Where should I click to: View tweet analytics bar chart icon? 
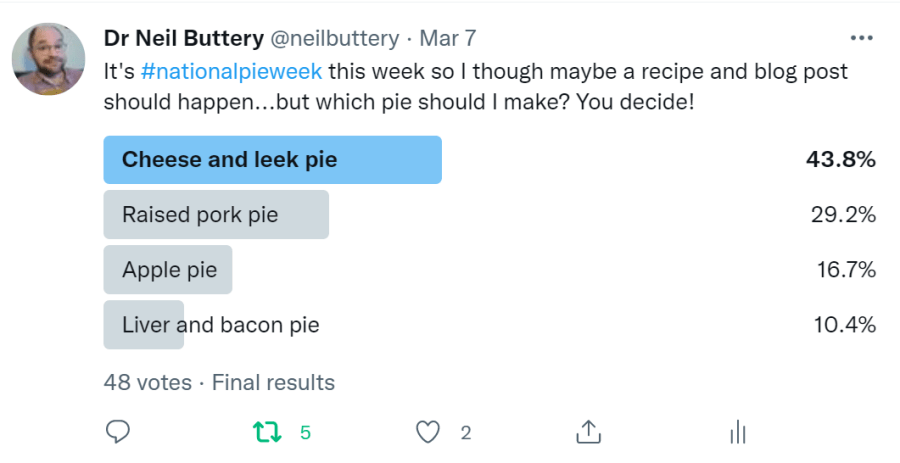point(738,432)
